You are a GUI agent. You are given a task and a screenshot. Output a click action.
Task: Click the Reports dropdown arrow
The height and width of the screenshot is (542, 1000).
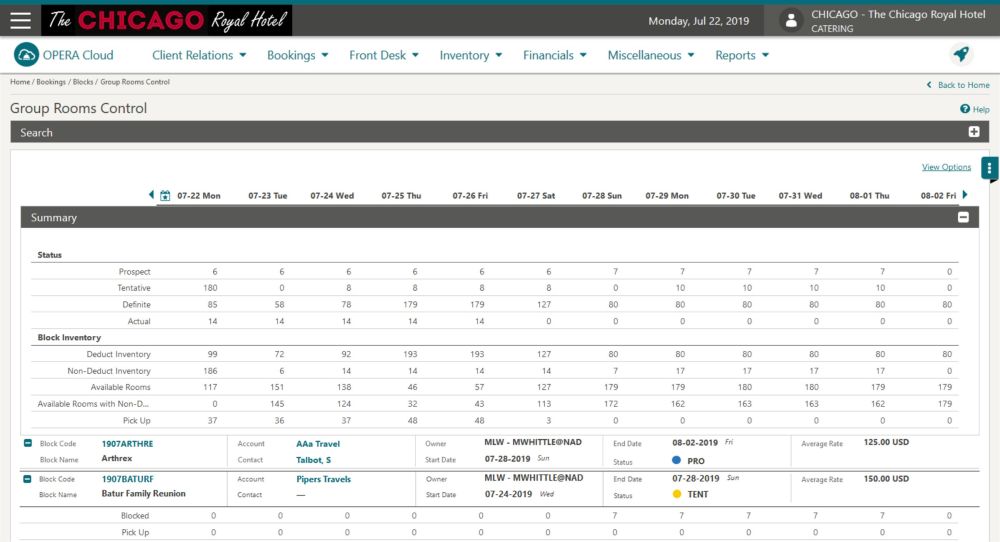(765, 55)
